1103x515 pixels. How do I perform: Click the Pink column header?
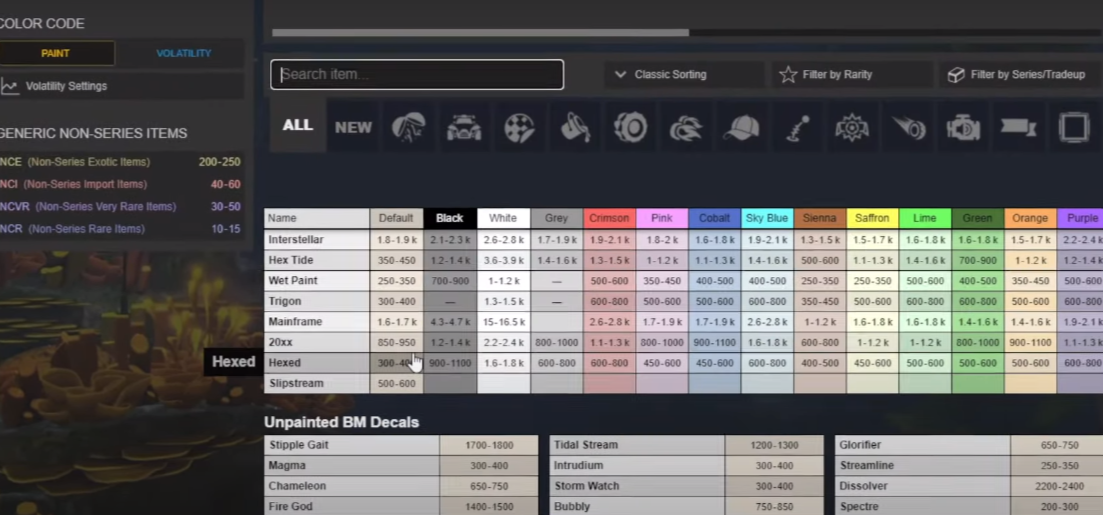(662, 218)
